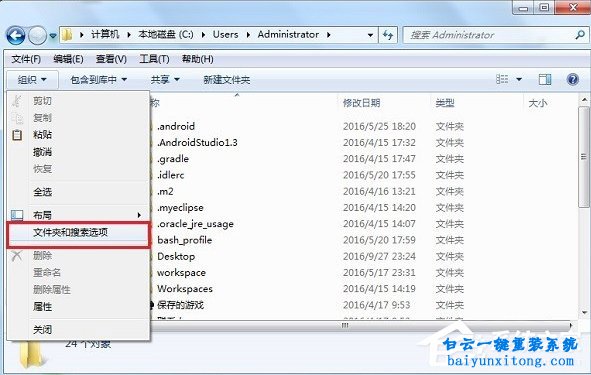Open the recent locations dropdown arrow
The image size is (591, 375).
coord(53,36)
